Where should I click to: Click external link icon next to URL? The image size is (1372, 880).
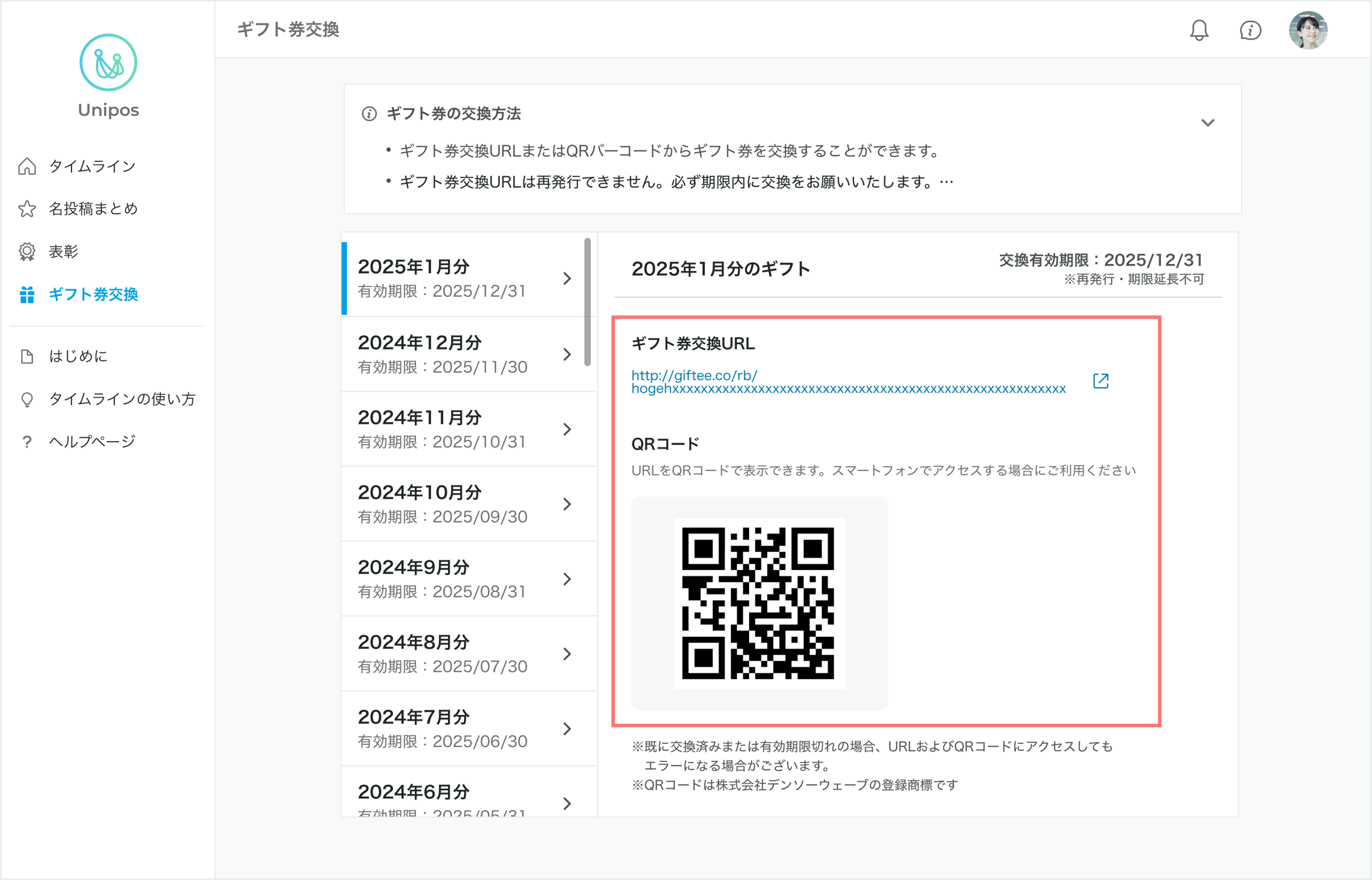point(1101,381)
